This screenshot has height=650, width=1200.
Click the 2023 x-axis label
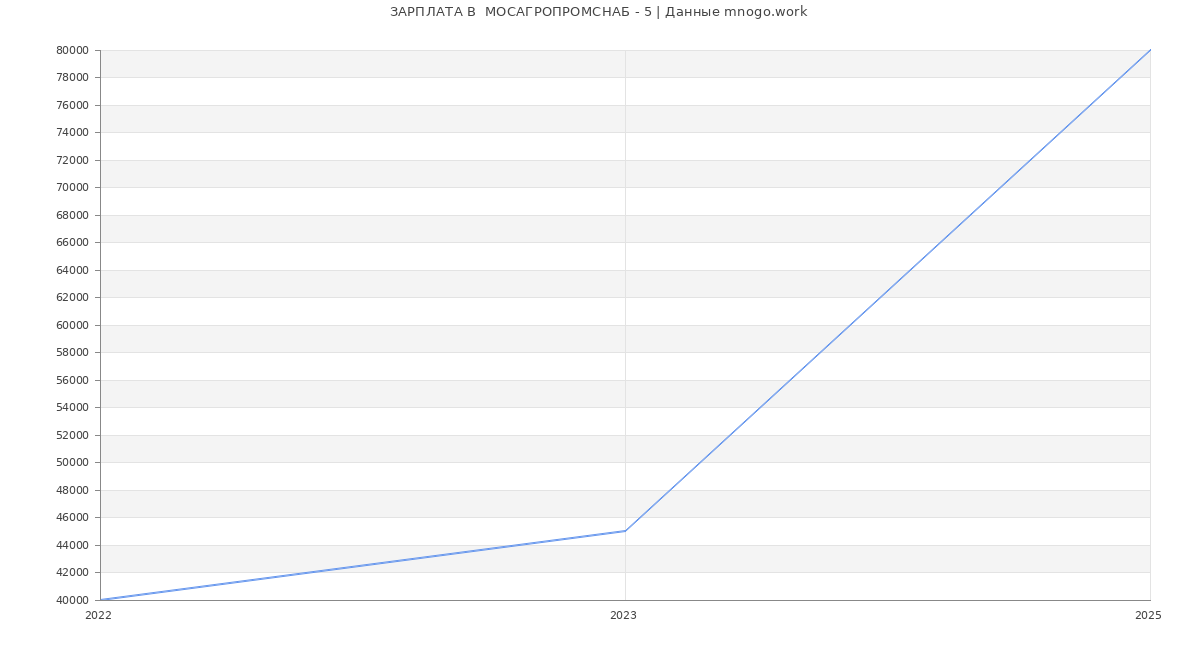point(623,615)
